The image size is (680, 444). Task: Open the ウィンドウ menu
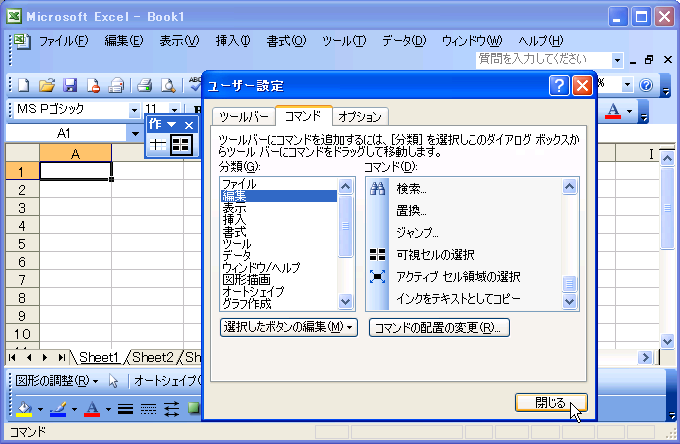pyautogui.click(x=472, y=41)
